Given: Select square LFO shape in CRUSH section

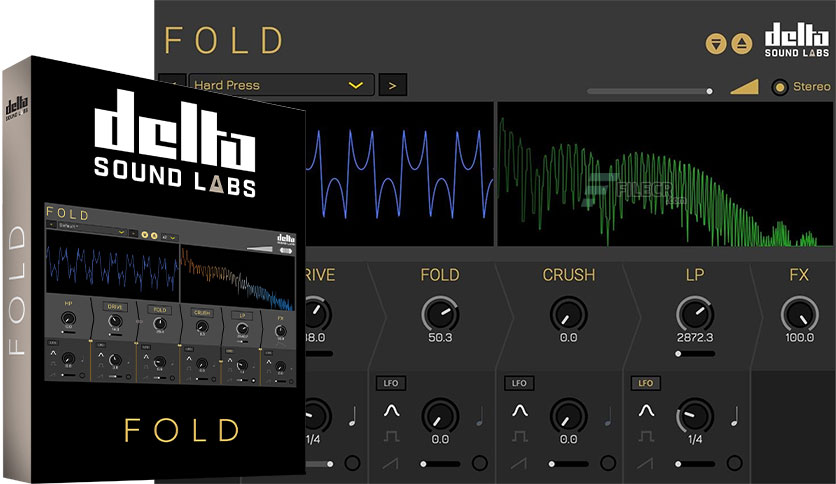Looking at the screenshot, I should tap(519, 437).
